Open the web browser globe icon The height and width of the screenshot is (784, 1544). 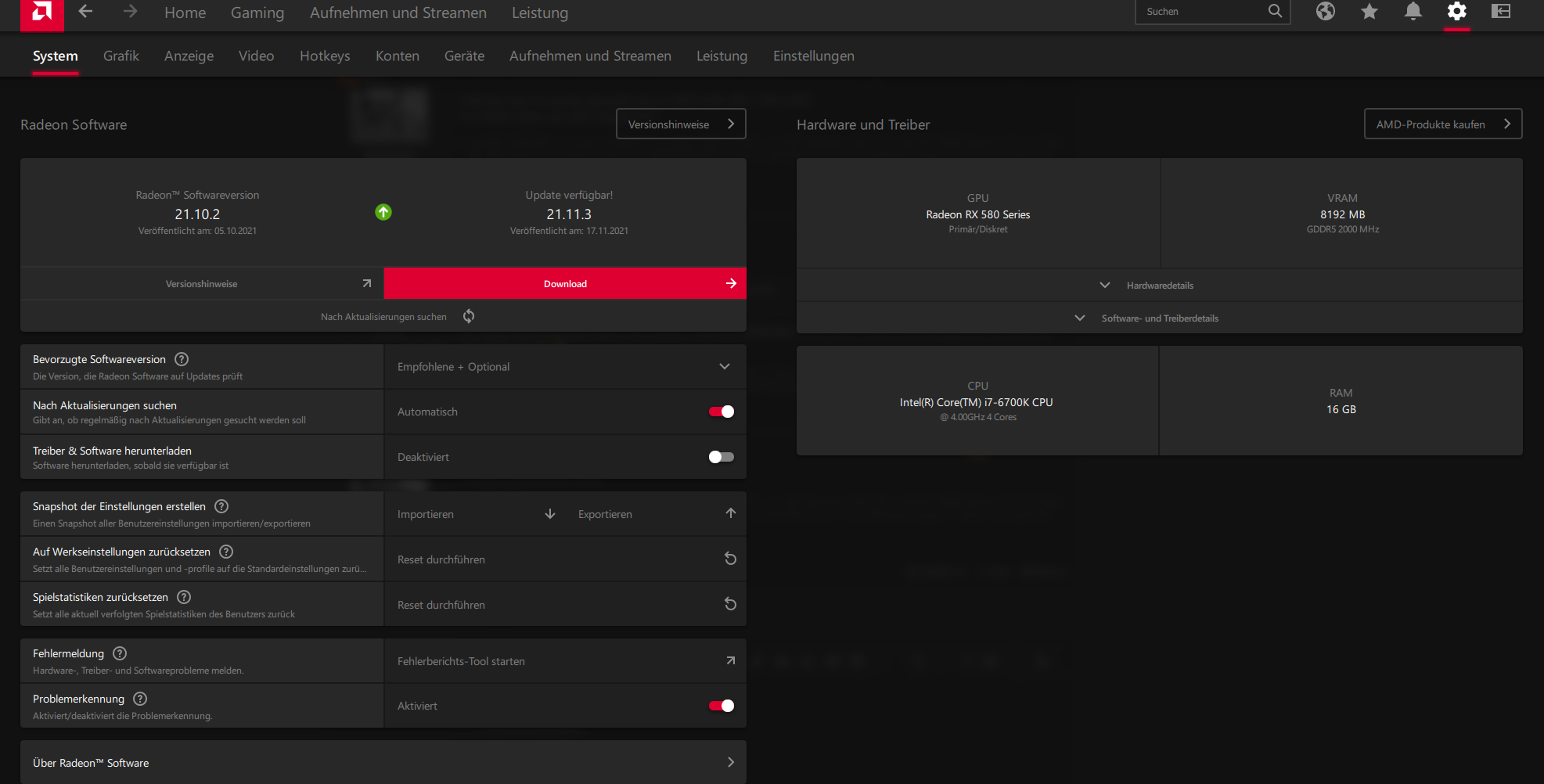(x=1325, y=11)
